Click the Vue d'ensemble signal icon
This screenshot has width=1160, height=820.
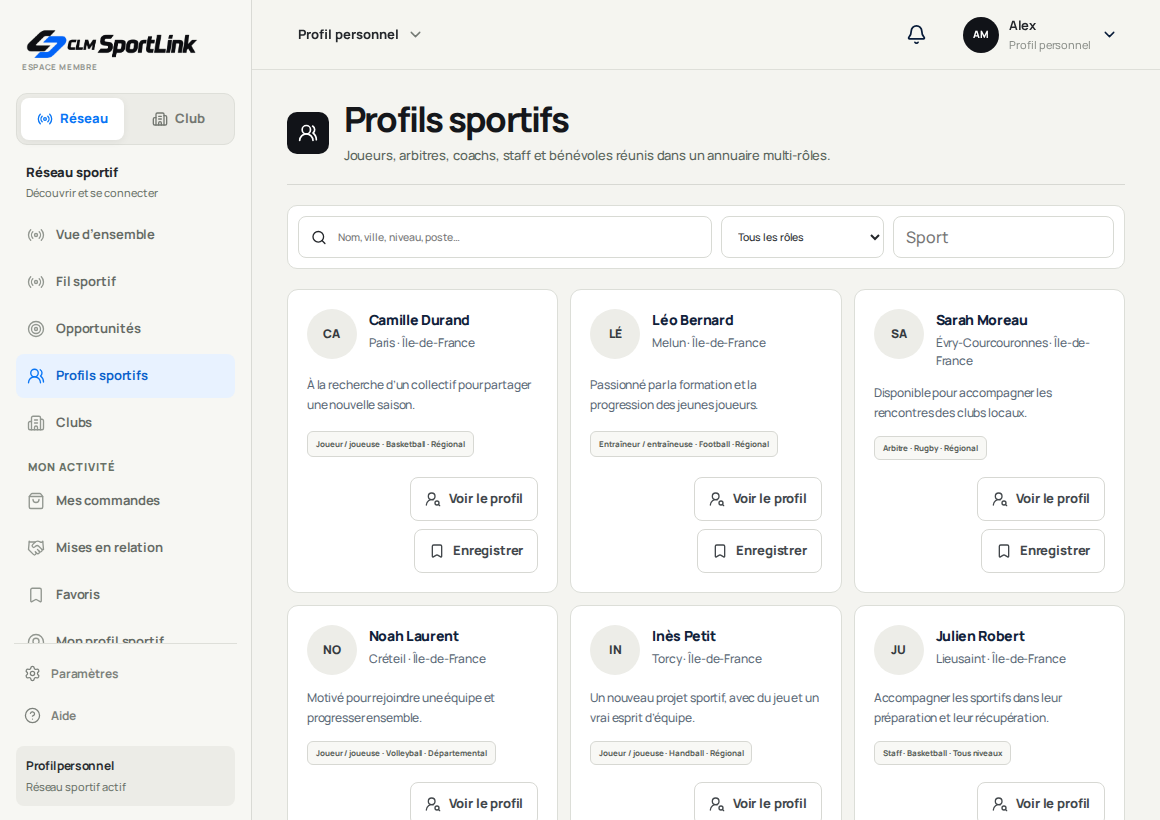[x=36, y=235]
